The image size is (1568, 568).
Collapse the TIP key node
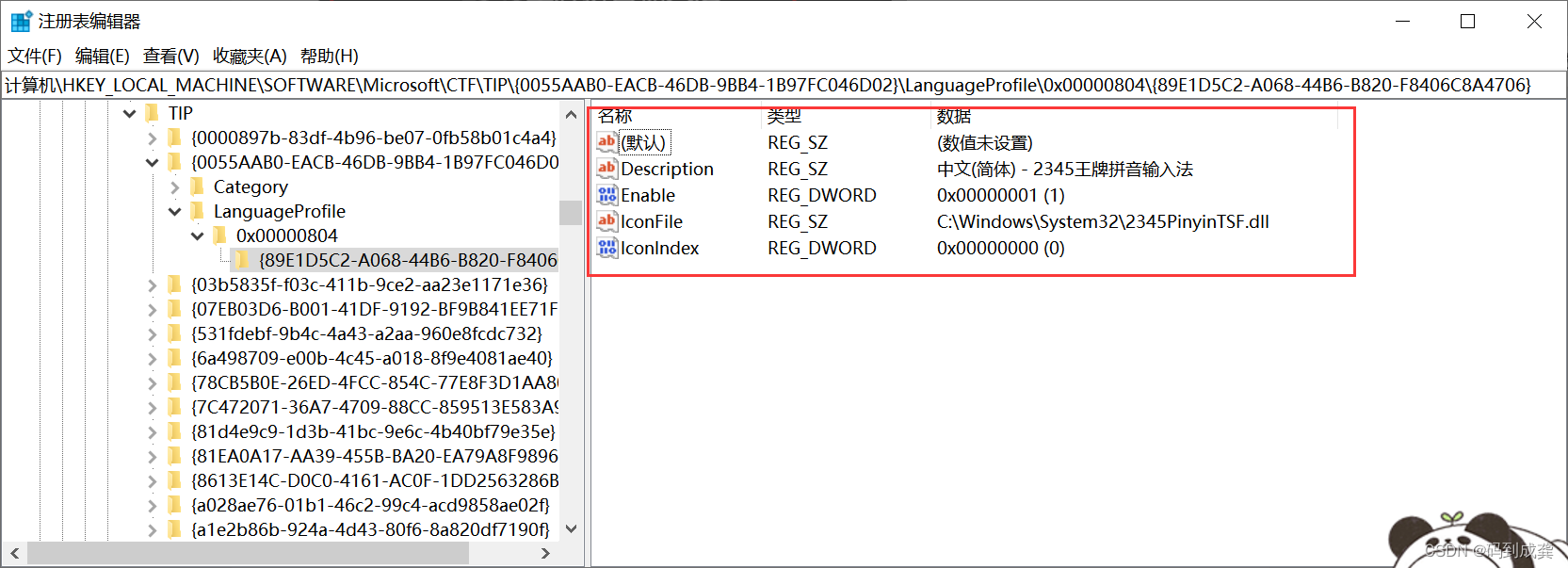(130, 114)
